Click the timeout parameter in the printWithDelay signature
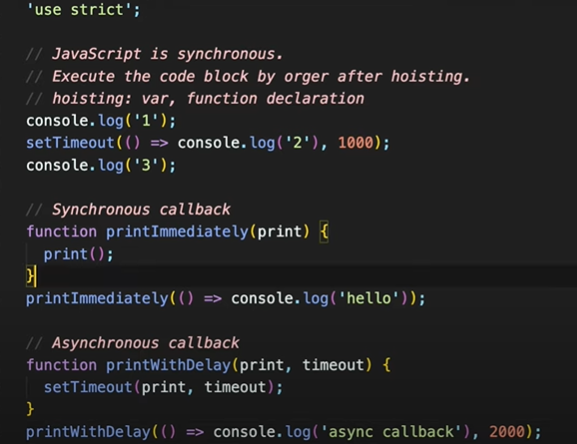 point(333,365)
